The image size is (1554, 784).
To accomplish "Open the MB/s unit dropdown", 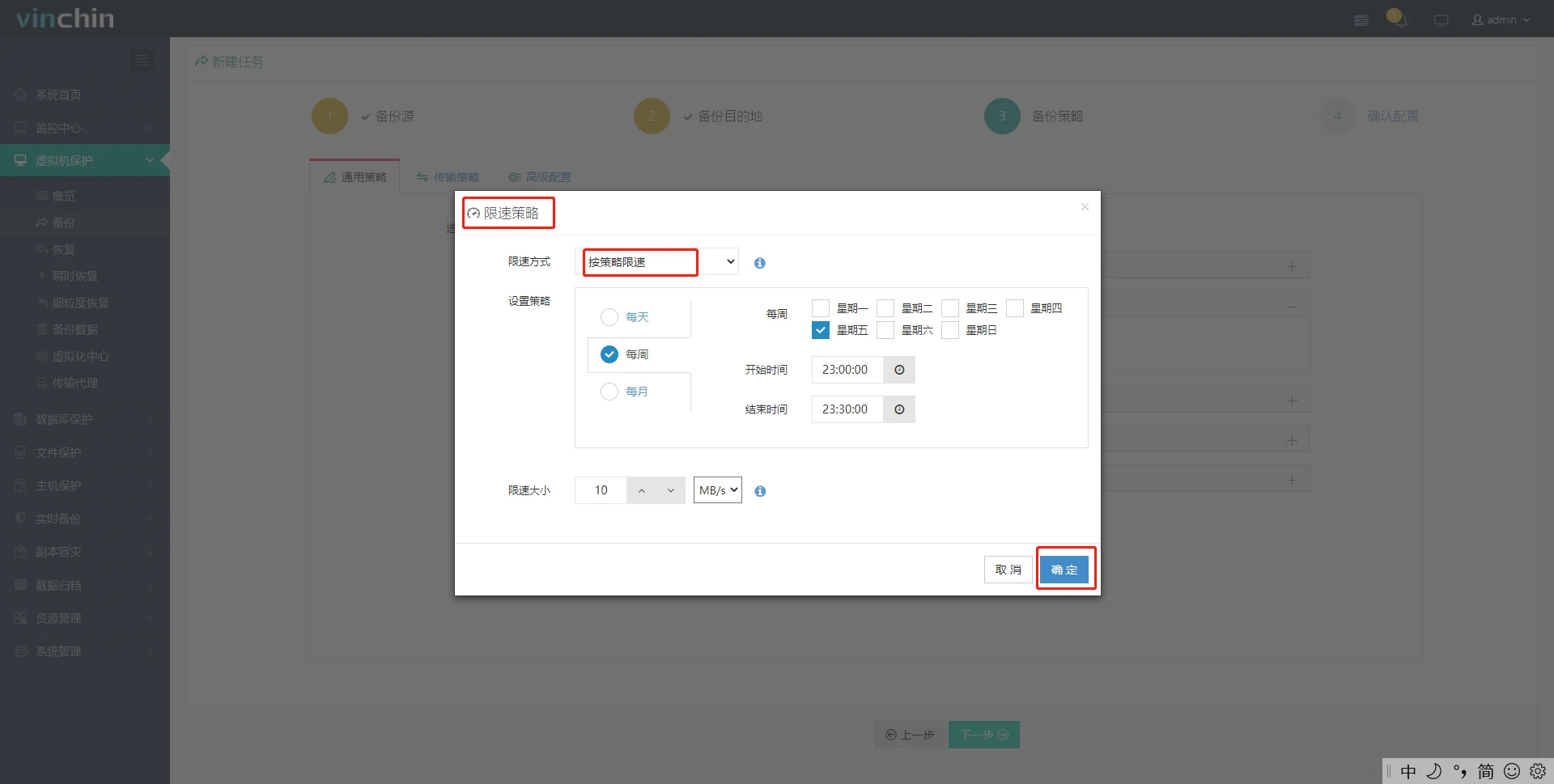I will tap(718, 490).
